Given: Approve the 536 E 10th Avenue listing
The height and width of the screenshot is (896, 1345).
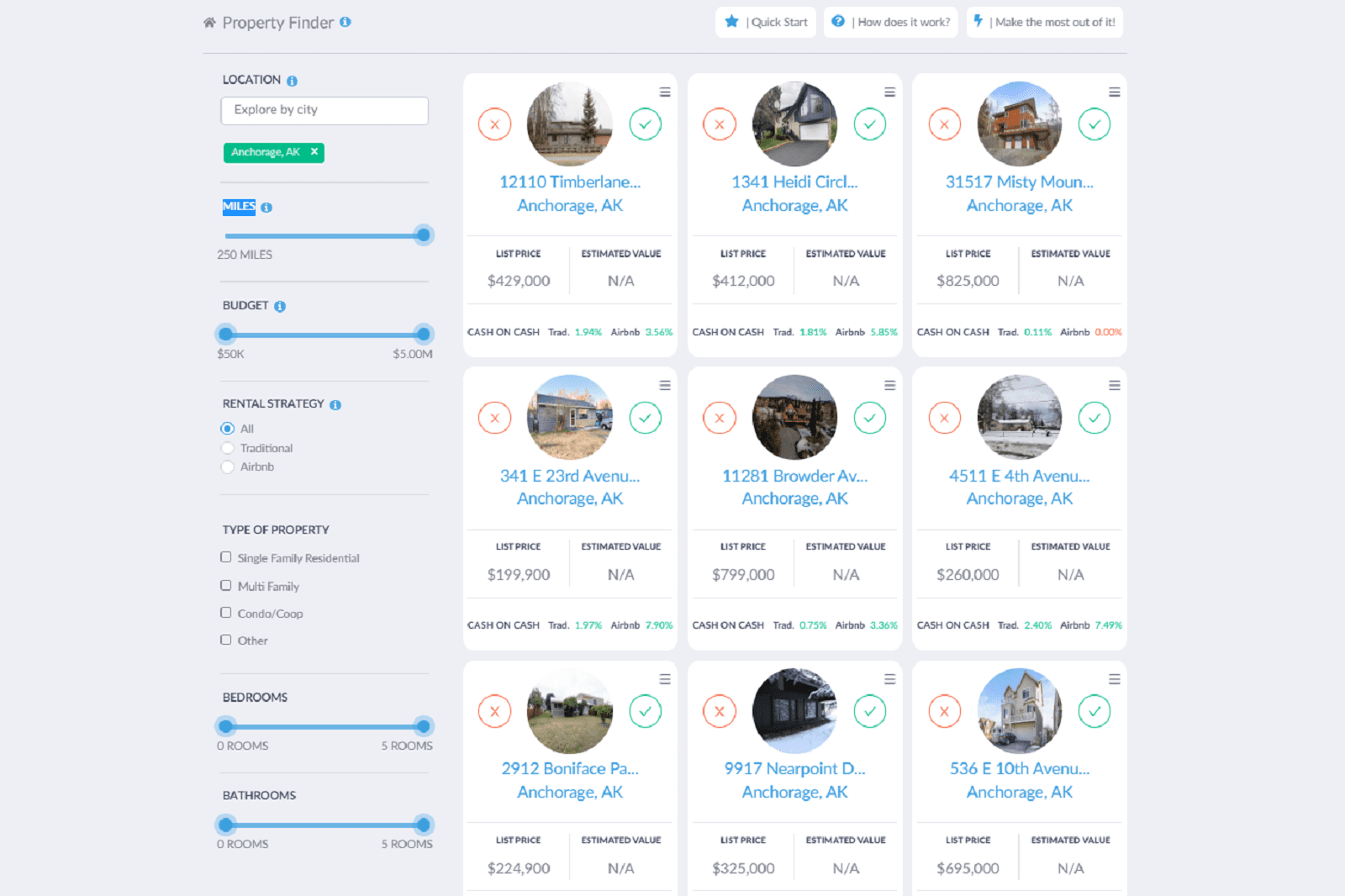Looking at the screenshot, I should point(1094,710).
